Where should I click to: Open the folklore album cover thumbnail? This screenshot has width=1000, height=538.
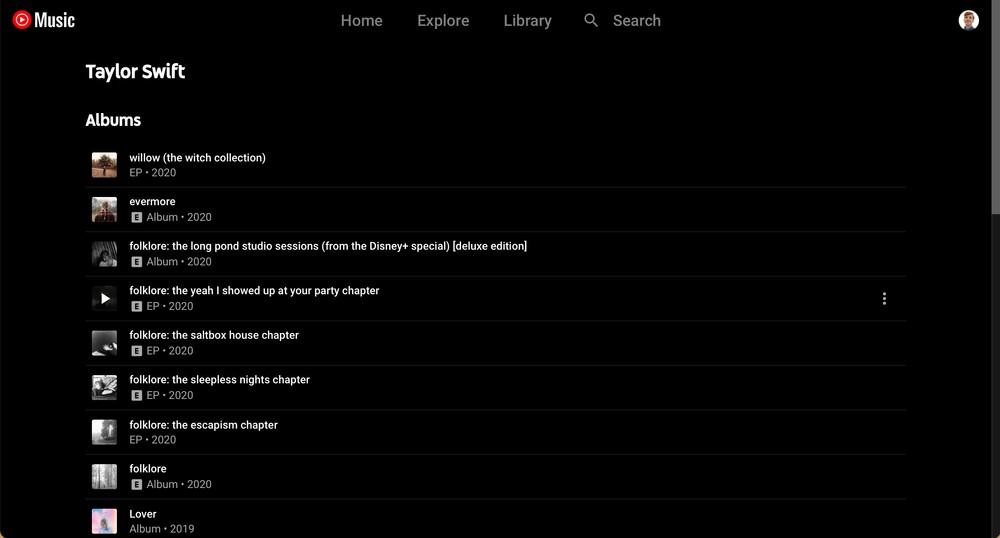pyautogui.click(x=105, y=477)
